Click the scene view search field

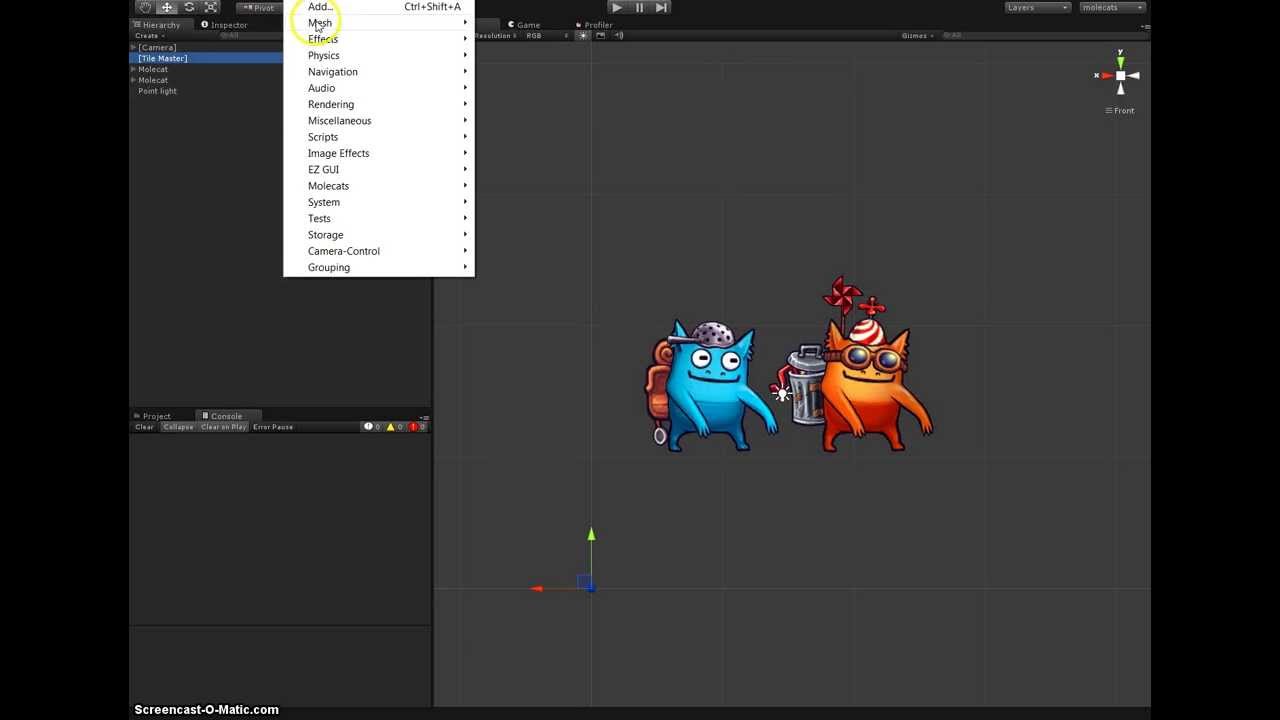(x=1045, y=36)
